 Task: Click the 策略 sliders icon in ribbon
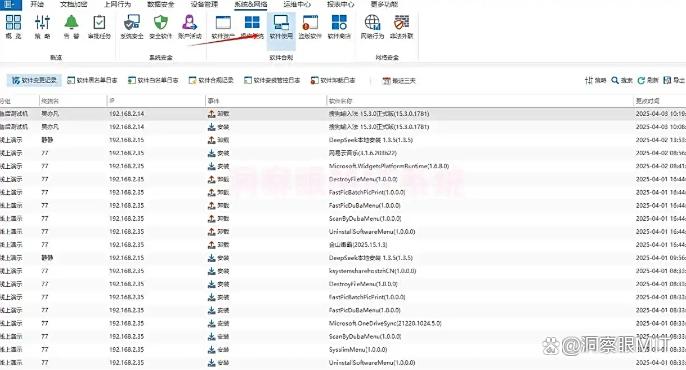tap(42, 26)
